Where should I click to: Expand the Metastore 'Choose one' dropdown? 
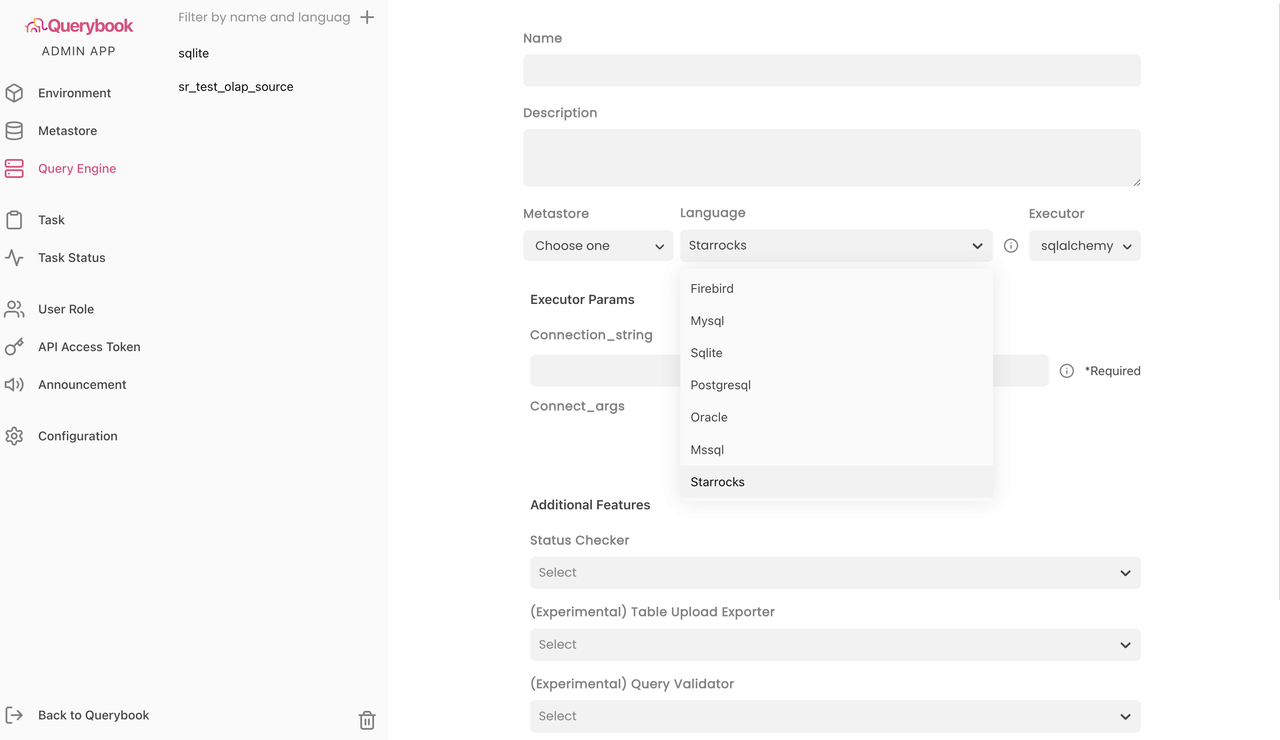tap(598, 246)
